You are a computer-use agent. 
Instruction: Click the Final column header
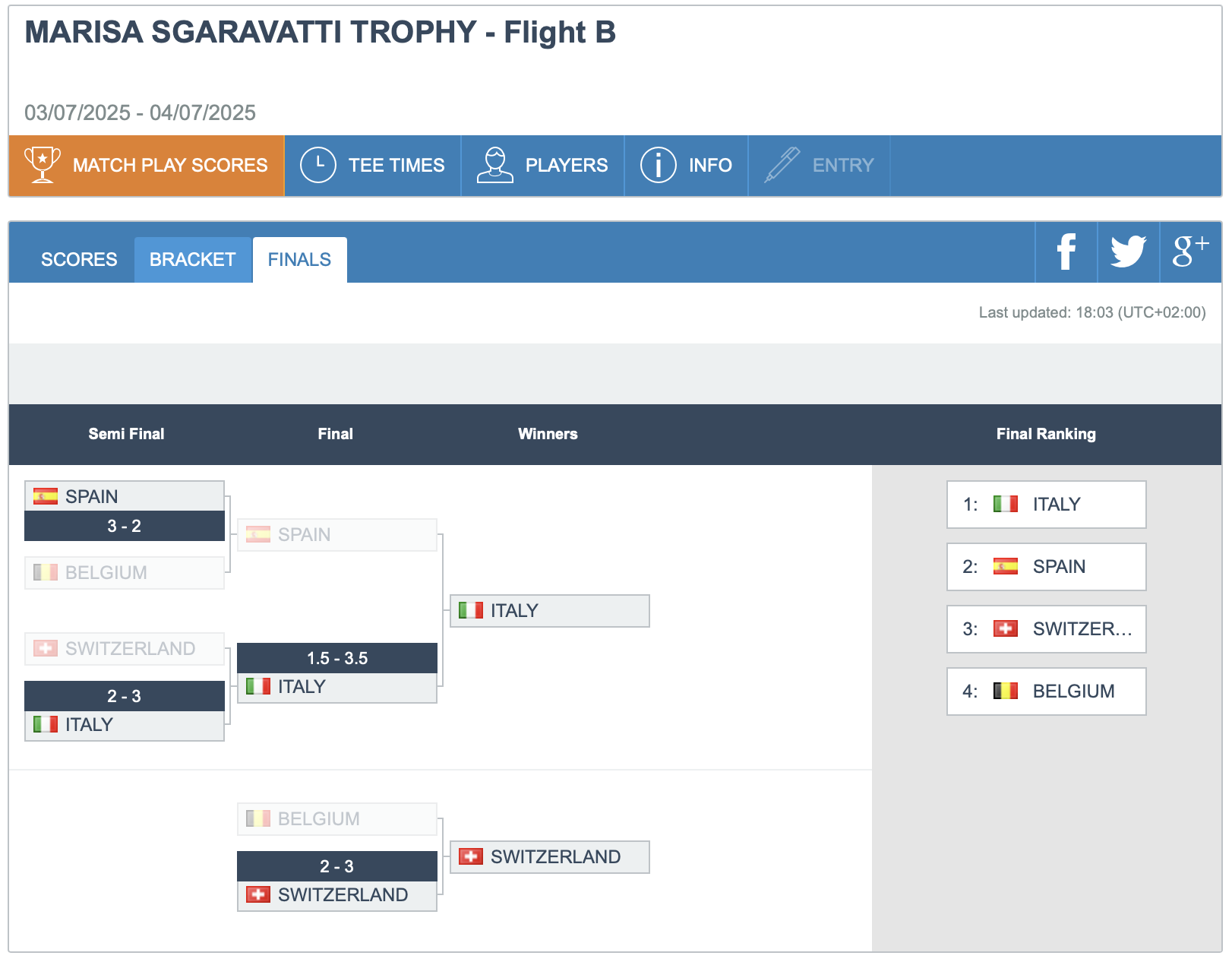click(x=336, y=434)
